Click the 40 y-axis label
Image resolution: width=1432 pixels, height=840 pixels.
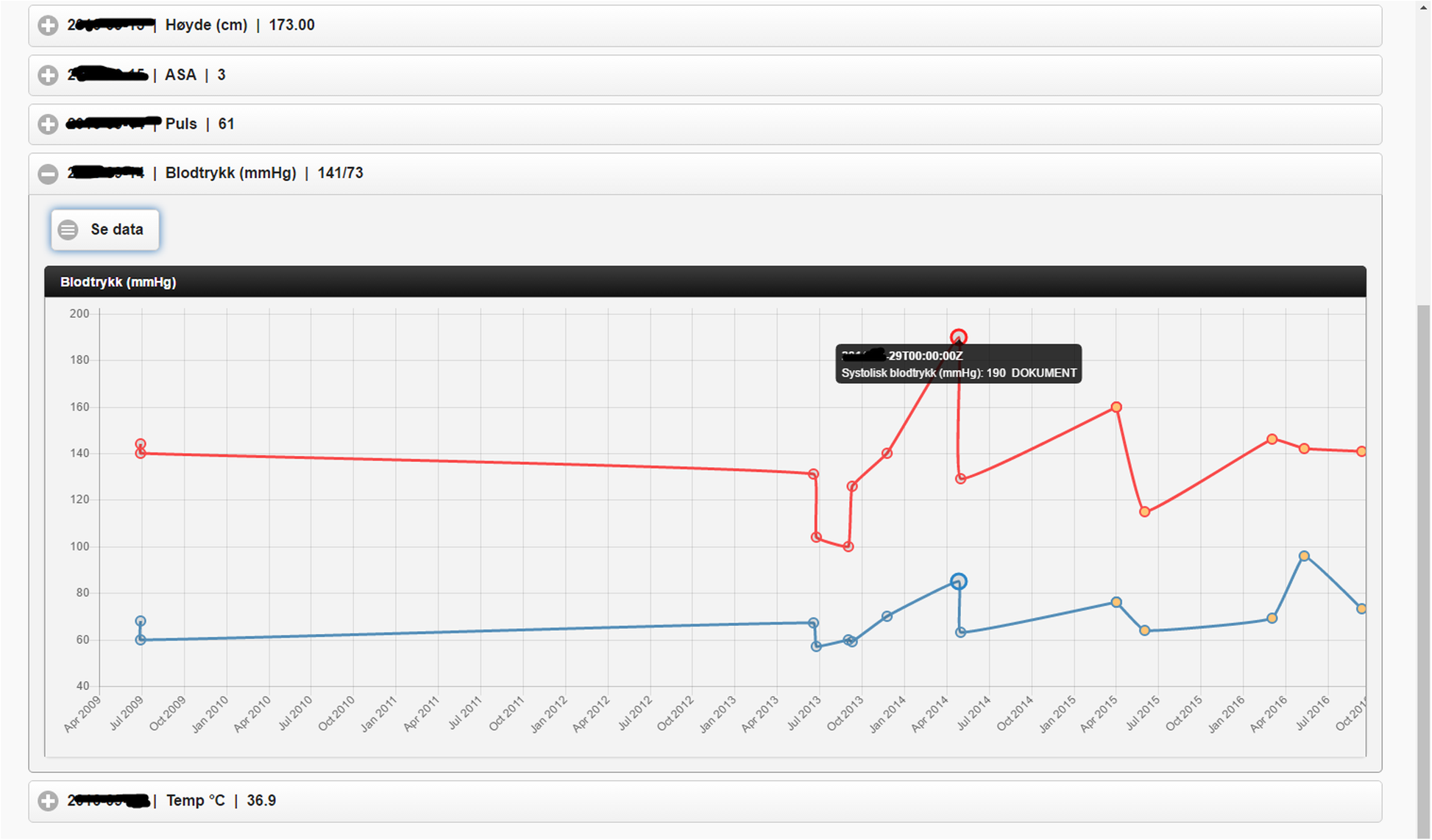coord(82,686)
